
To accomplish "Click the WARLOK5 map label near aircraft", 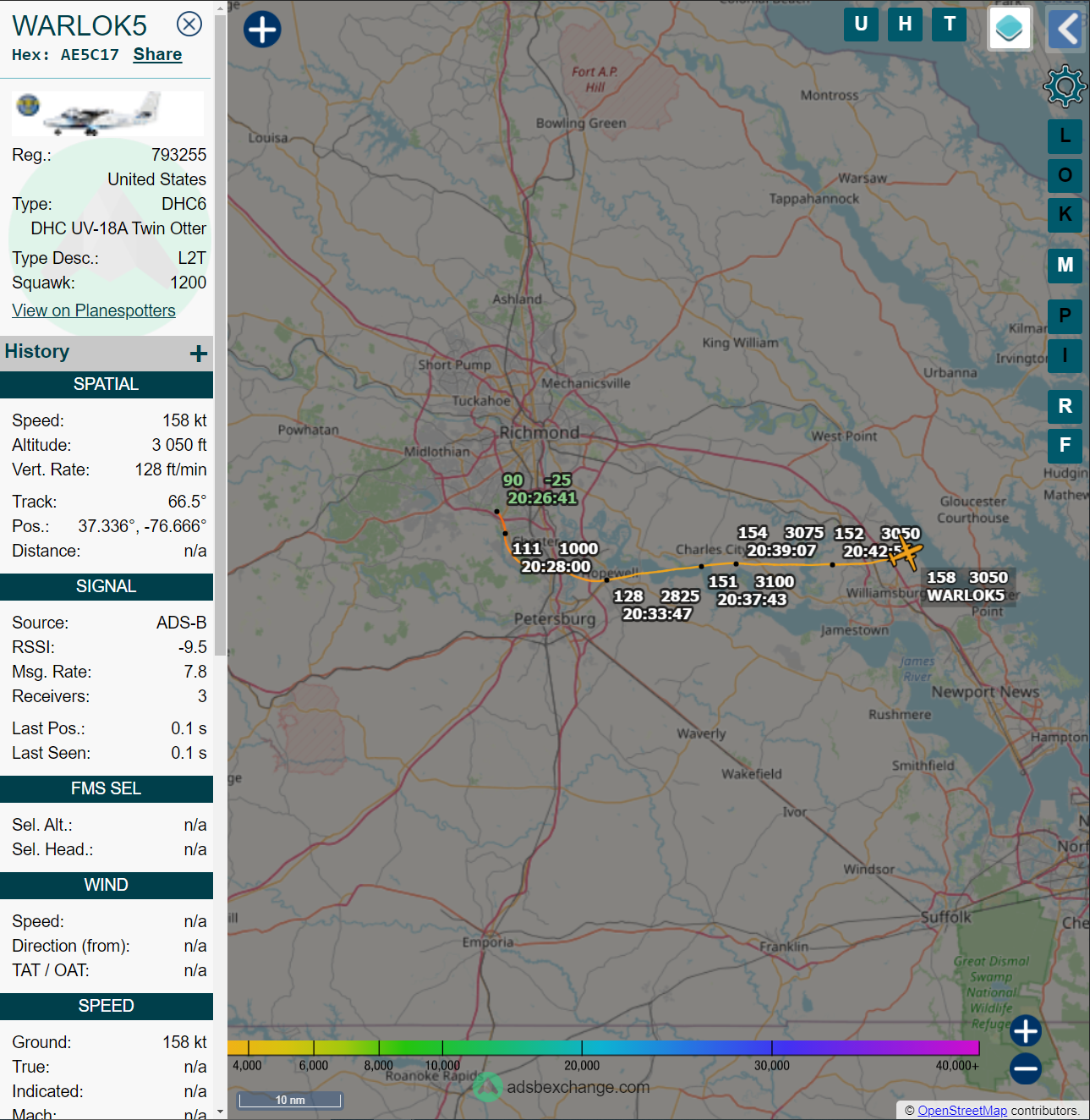I will pyautogui.click(x=966, y=596).
